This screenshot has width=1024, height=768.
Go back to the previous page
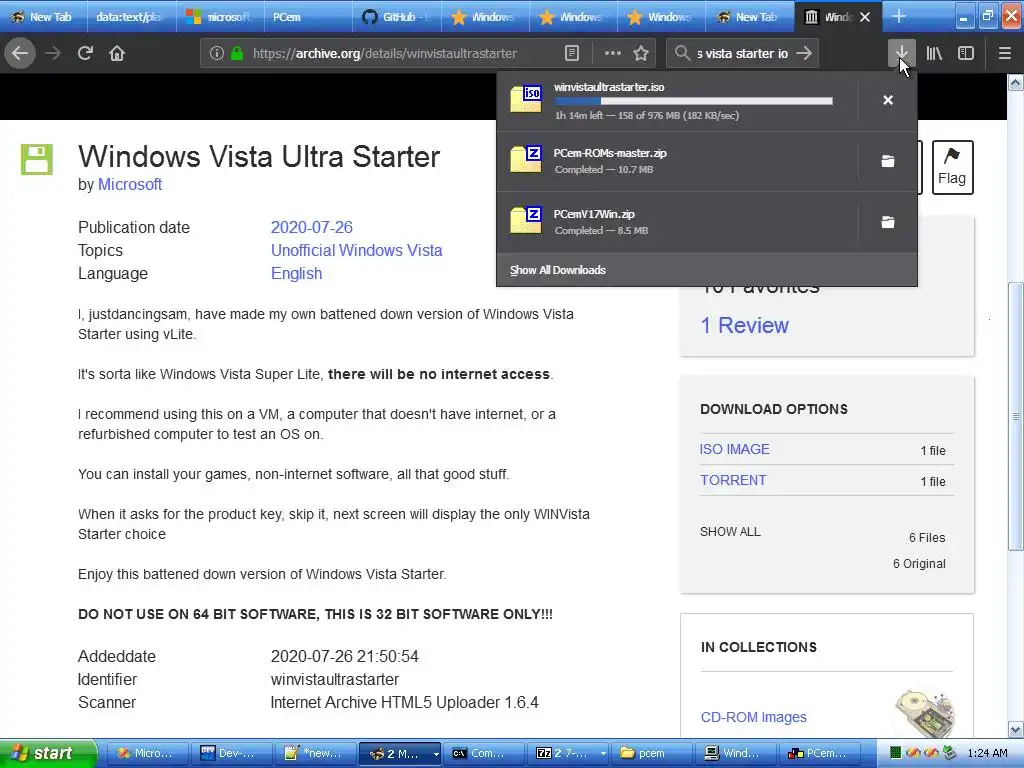[x=20, y=54]
